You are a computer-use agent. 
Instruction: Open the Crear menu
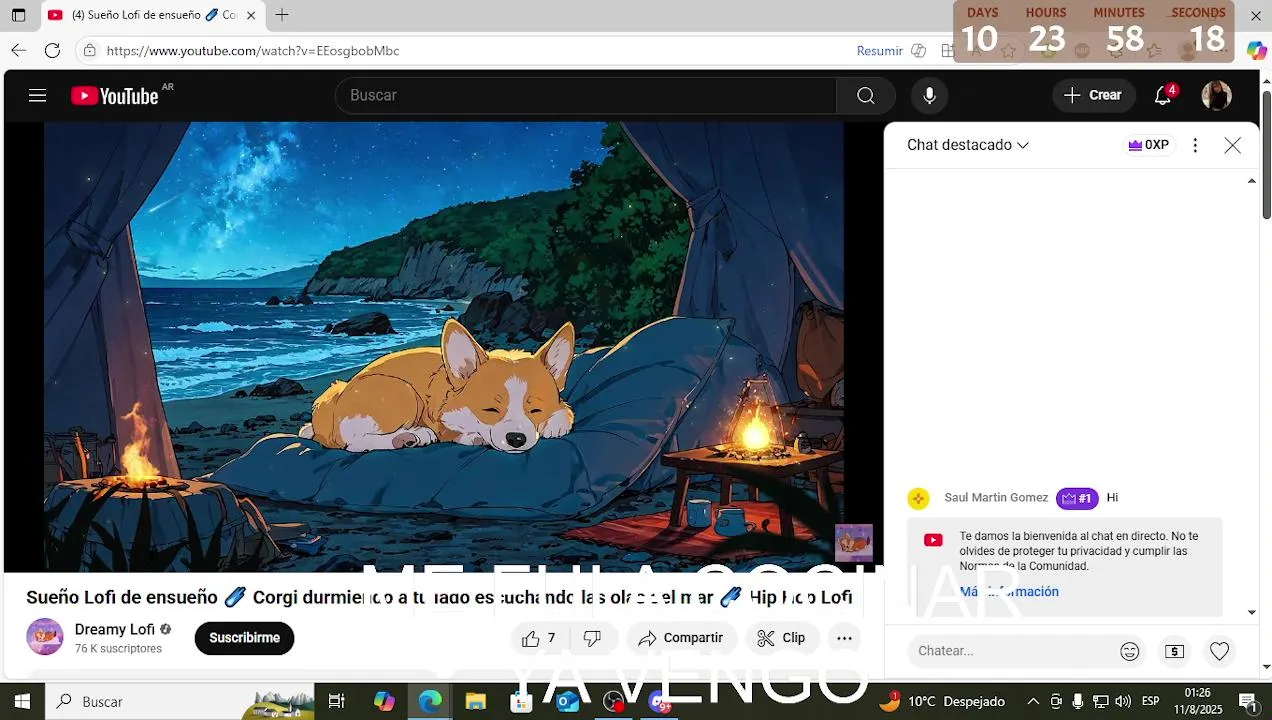click(1093, 95)
